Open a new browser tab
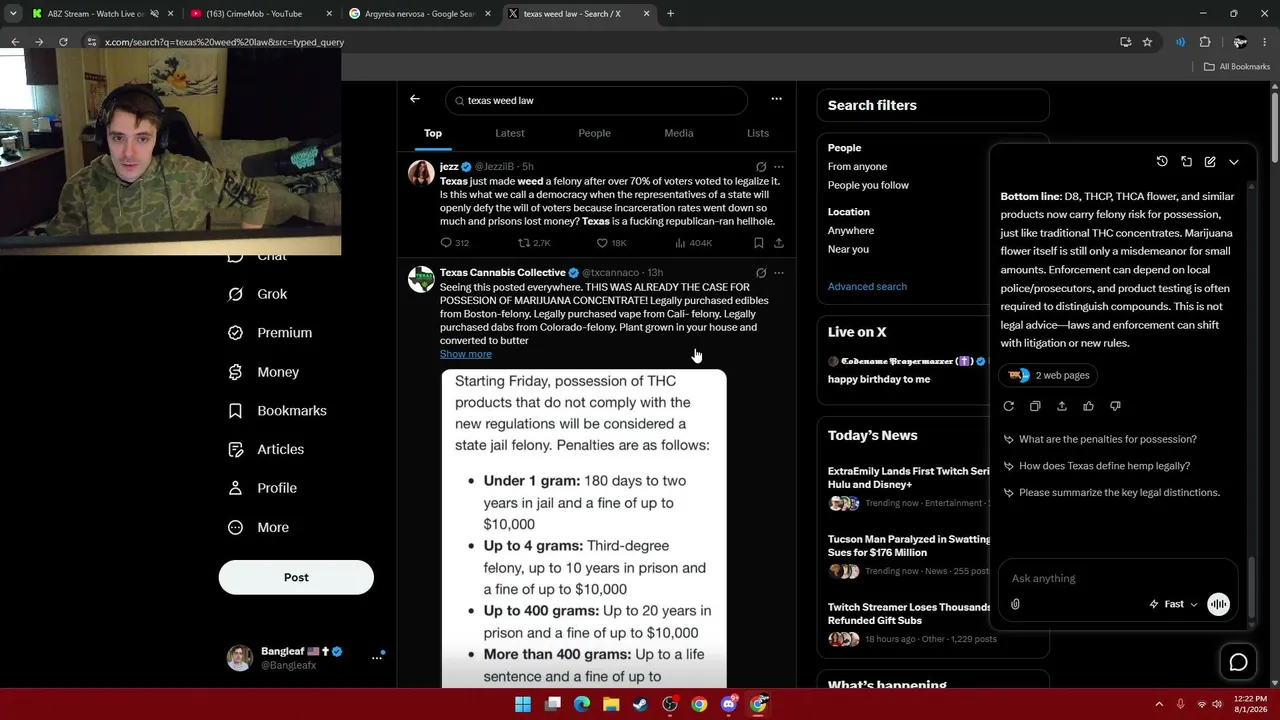 (x=670, y=14)
